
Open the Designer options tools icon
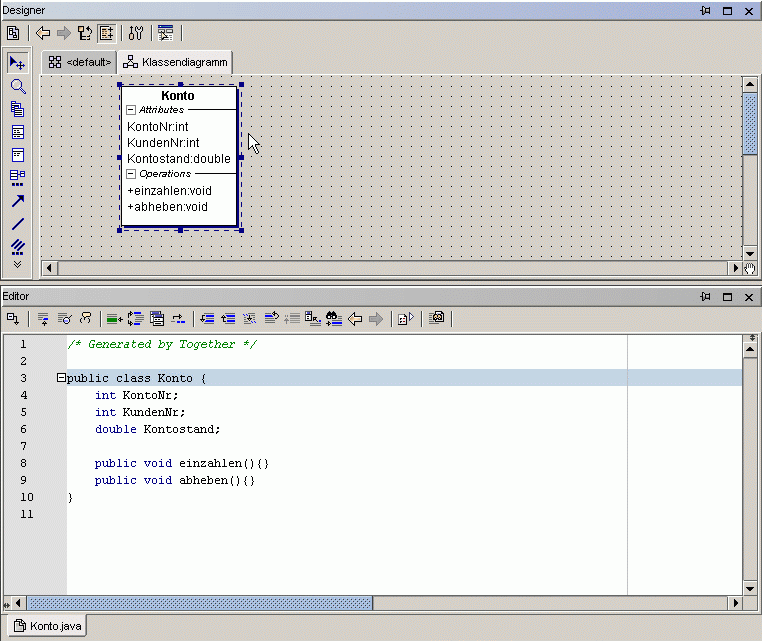click(136, 33)
